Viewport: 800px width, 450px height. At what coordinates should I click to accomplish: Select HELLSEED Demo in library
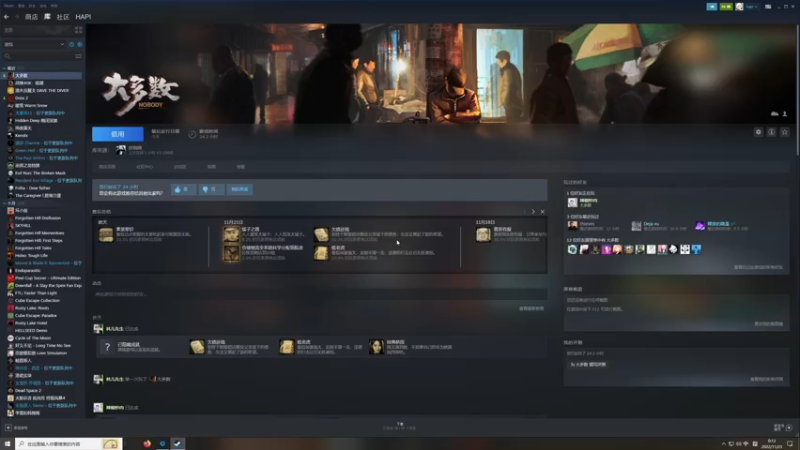coord(31,331)
